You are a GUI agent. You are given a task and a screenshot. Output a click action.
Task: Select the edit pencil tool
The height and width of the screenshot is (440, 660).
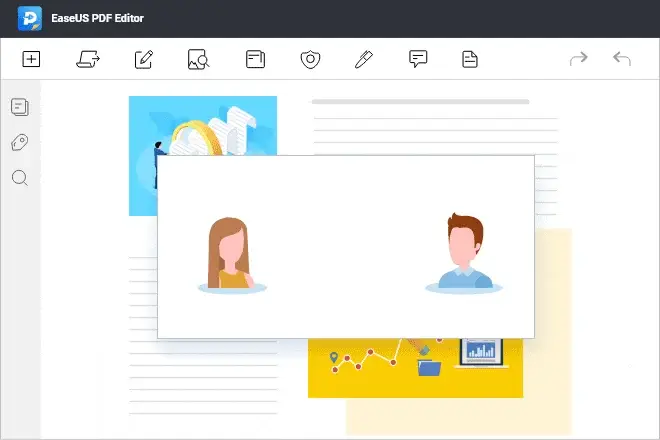pyautogui.click(x=143, y=60)
